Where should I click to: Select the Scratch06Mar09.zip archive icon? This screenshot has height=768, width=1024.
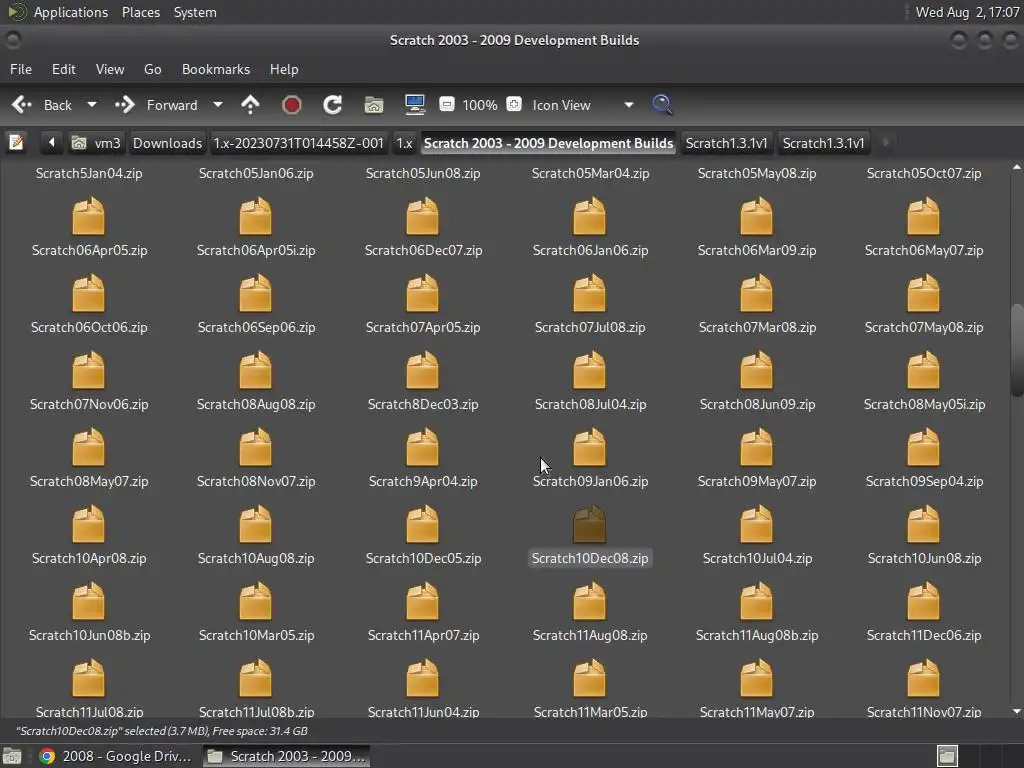tap(756, 217)
